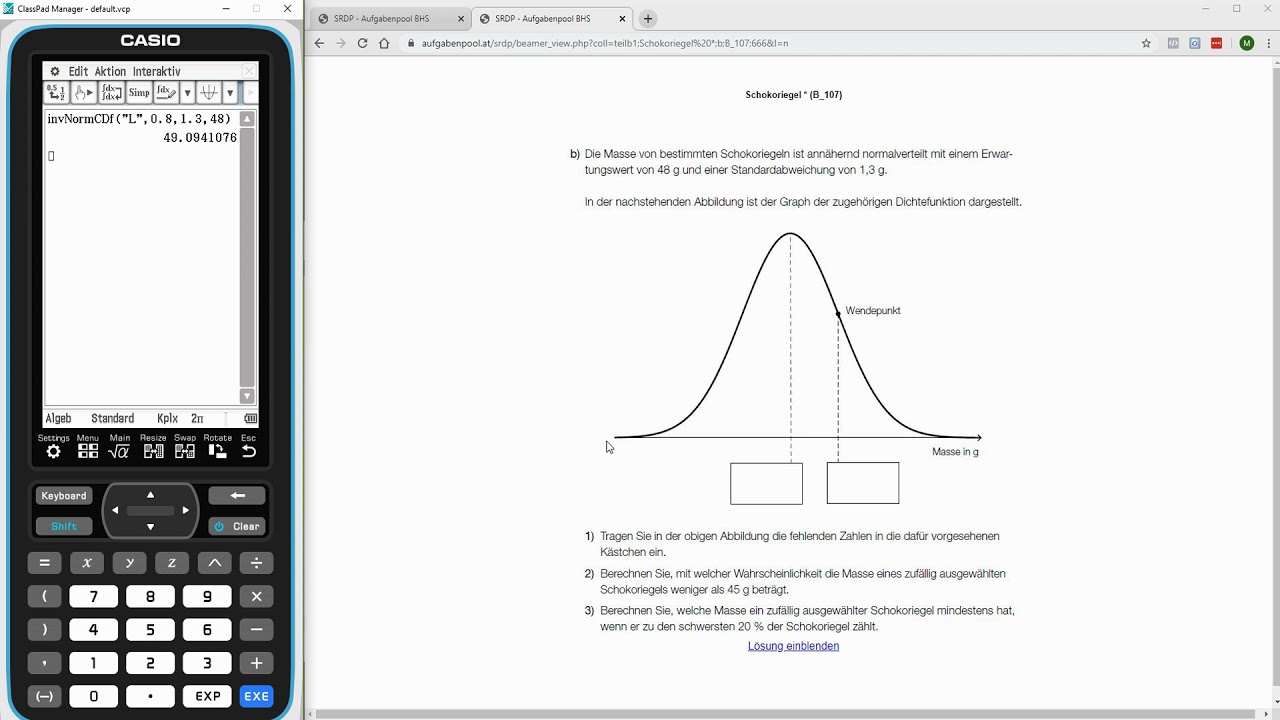The image size is (1280, 720).
Task: Bookmark the page with the star icon
Action: 1146,43
